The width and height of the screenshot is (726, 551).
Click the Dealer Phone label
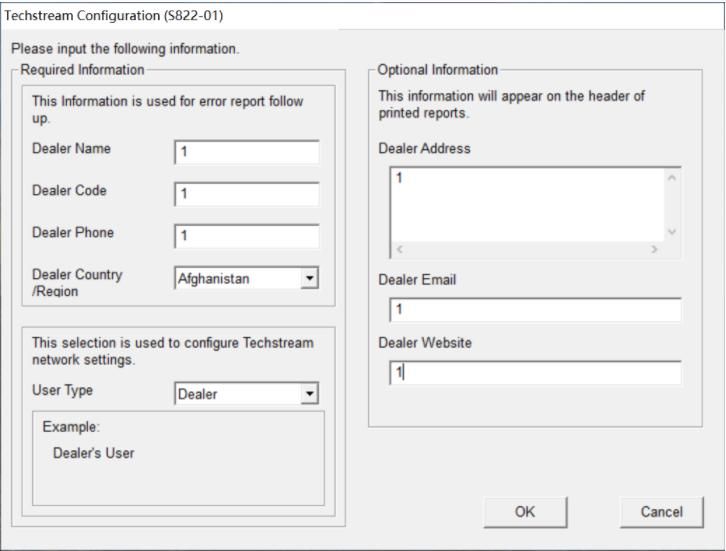[73, 233]
